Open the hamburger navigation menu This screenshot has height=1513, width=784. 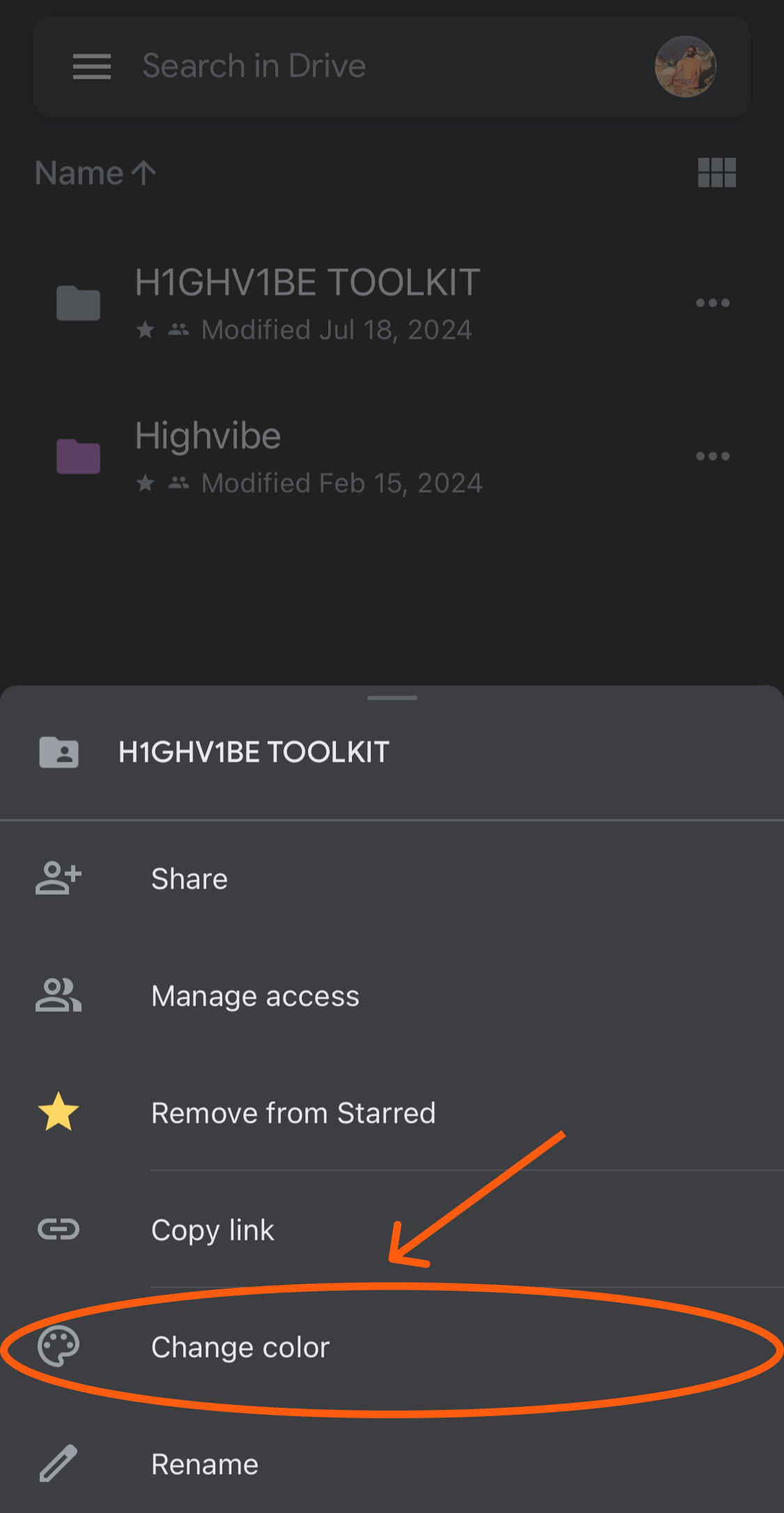pos(92,66)
